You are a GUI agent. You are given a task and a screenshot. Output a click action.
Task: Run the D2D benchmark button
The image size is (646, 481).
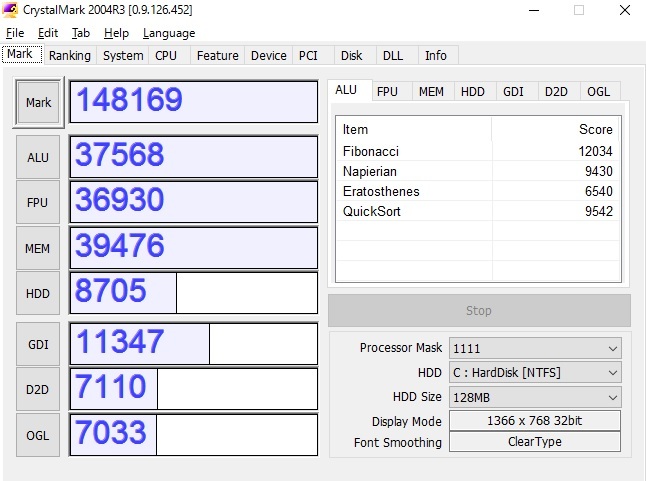(38, 389)
